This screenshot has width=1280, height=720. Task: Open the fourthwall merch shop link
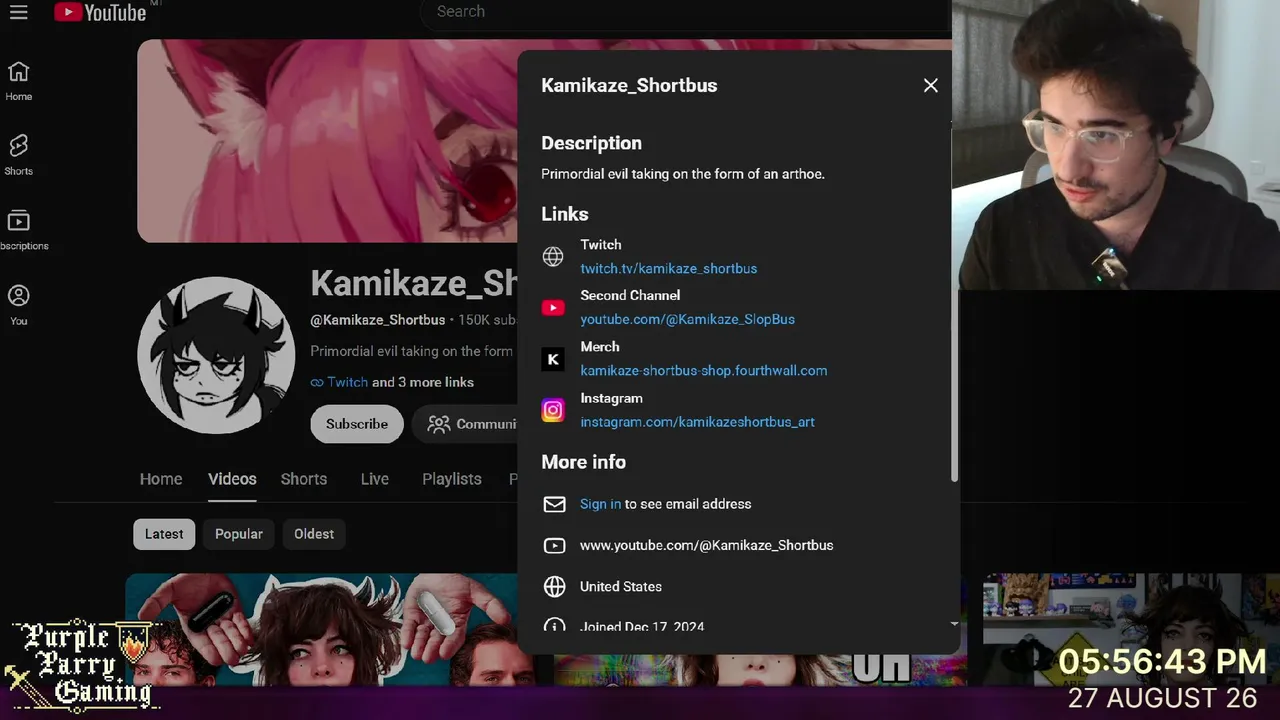[704, 370]
